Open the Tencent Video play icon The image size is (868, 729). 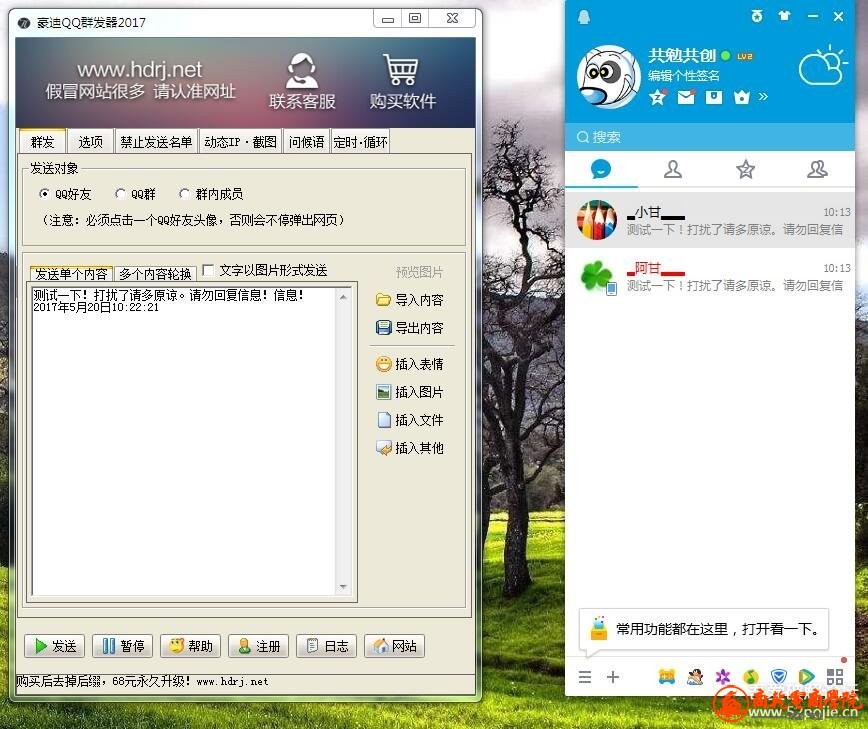click(x=807, y=676)
